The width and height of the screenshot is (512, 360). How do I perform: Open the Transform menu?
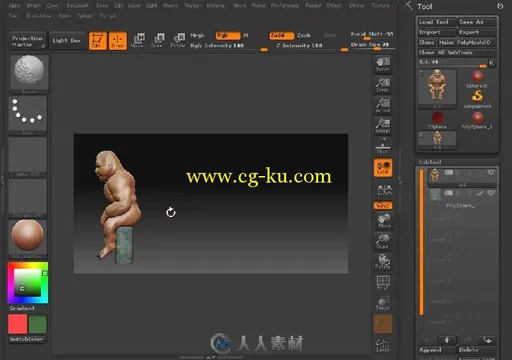pyautogui.click(x=39, y=16)
